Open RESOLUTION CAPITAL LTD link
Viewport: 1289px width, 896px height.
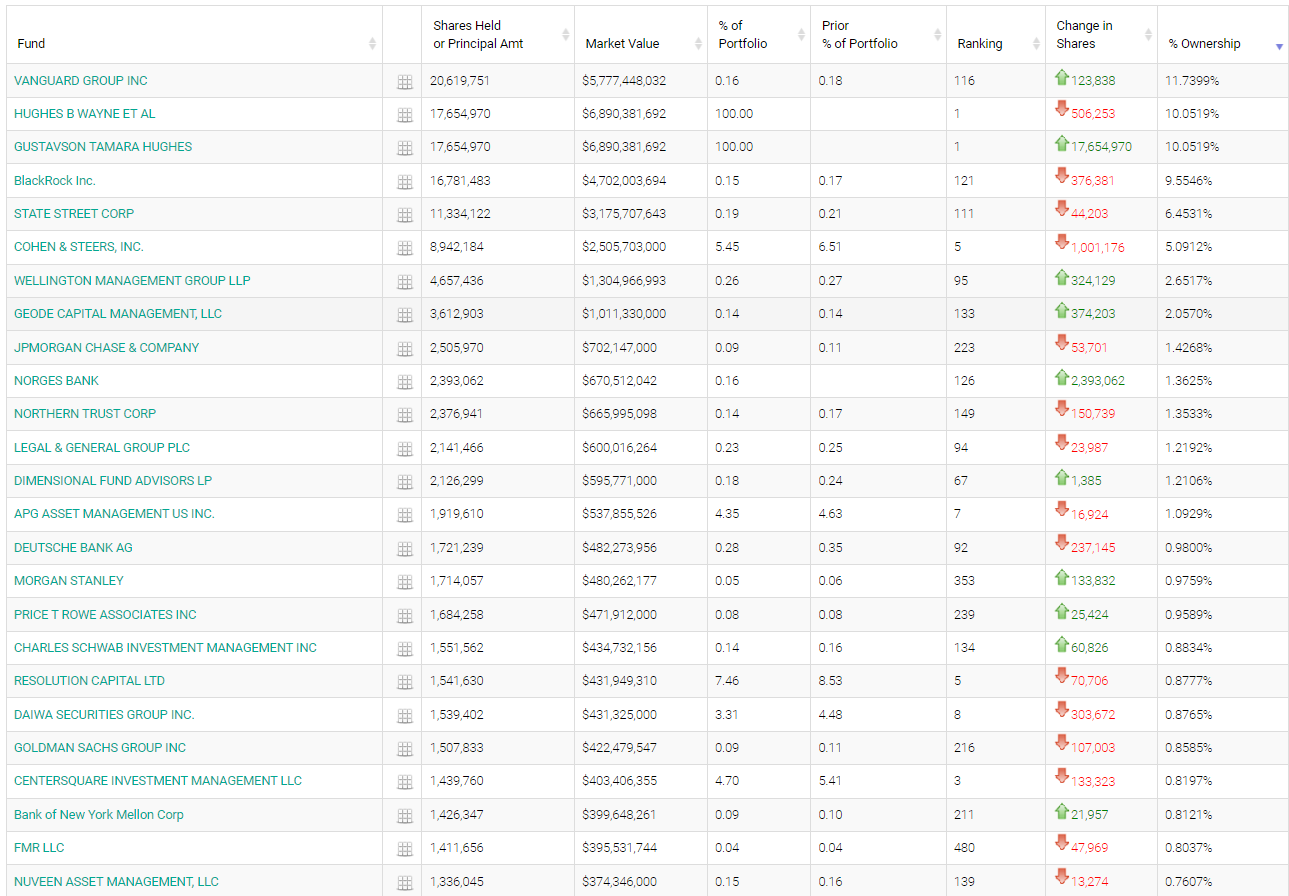pos(90,681)
